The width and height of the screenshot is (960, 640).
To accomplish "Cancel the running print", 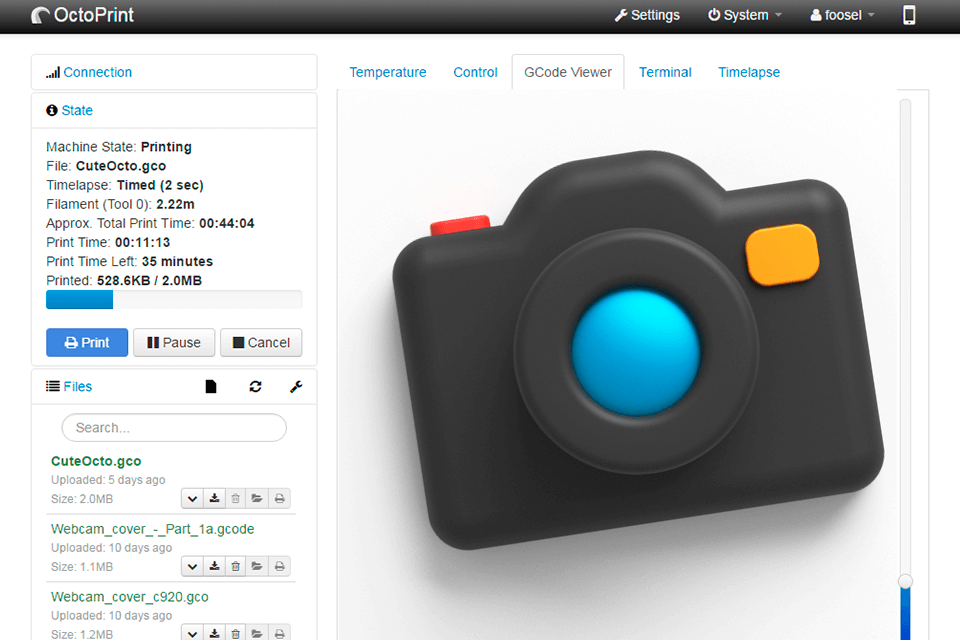I will coord(261,342).
